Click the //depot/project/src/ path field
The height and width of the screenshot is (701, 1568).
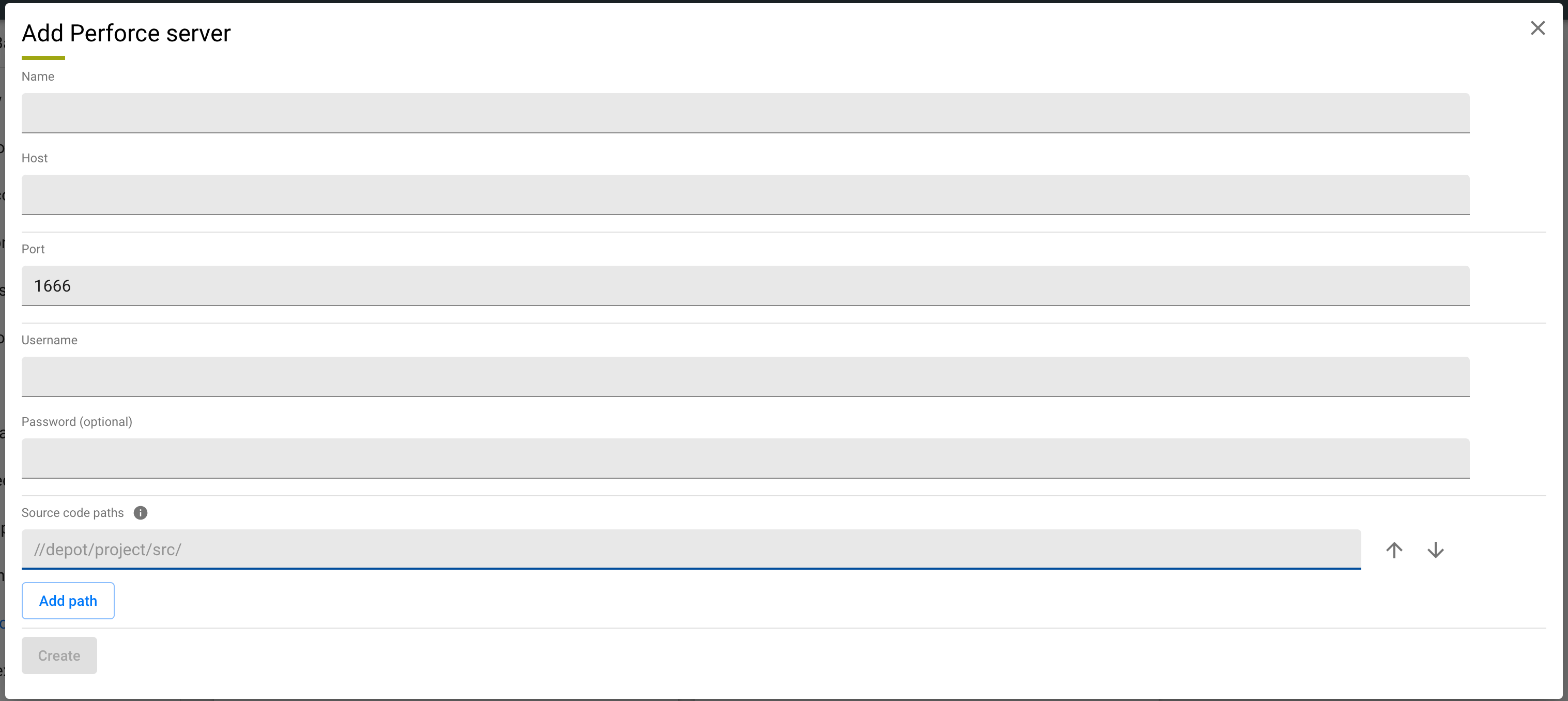tap(690, 550)
